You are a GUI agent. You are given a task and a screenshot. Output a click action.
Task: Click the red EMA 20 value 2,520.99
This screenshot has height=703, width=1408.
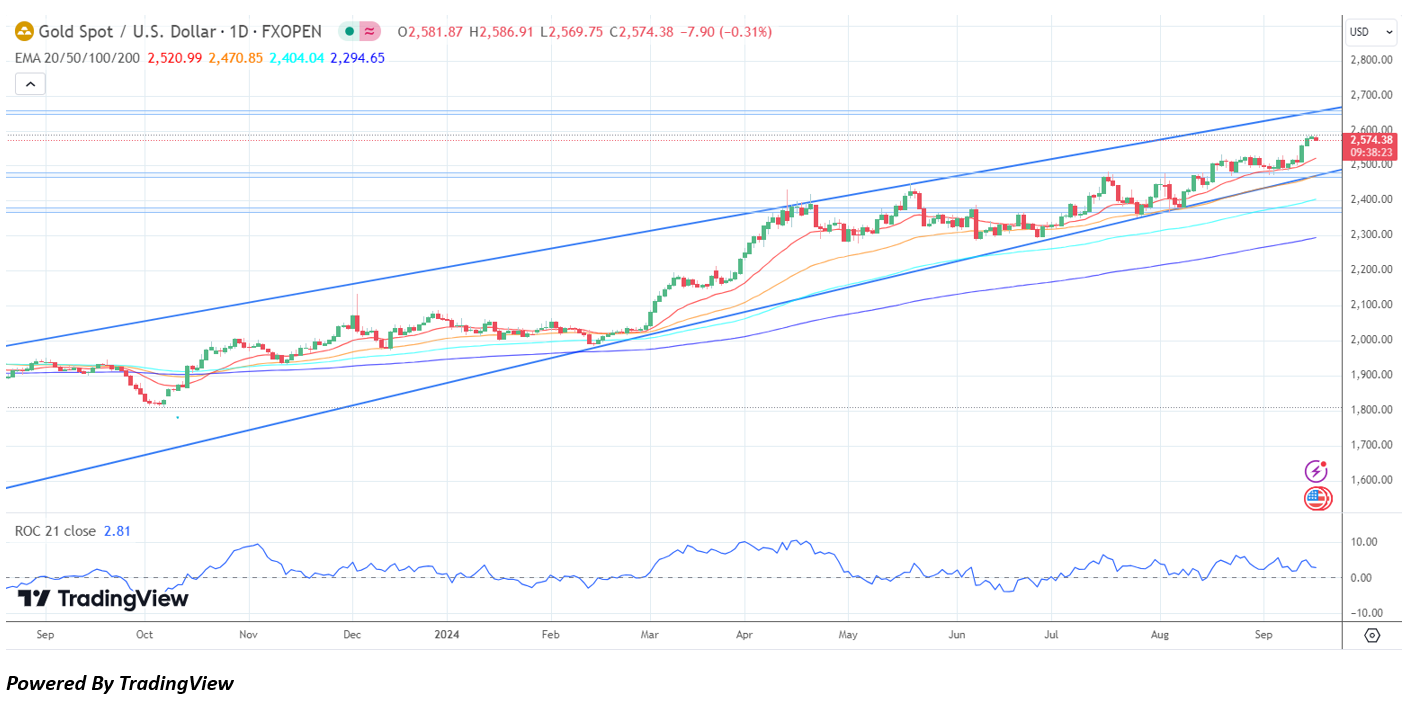(x=174, y=58)
